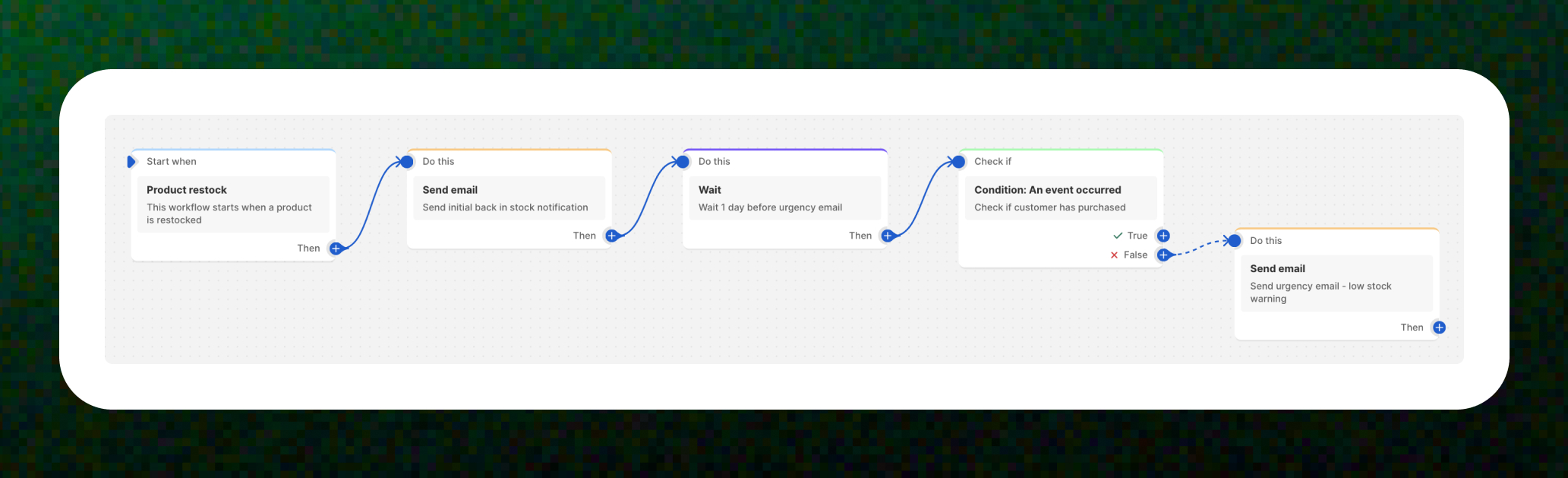
Task: Click the plus icon next to False
Action: click(x=1163, y=255)
